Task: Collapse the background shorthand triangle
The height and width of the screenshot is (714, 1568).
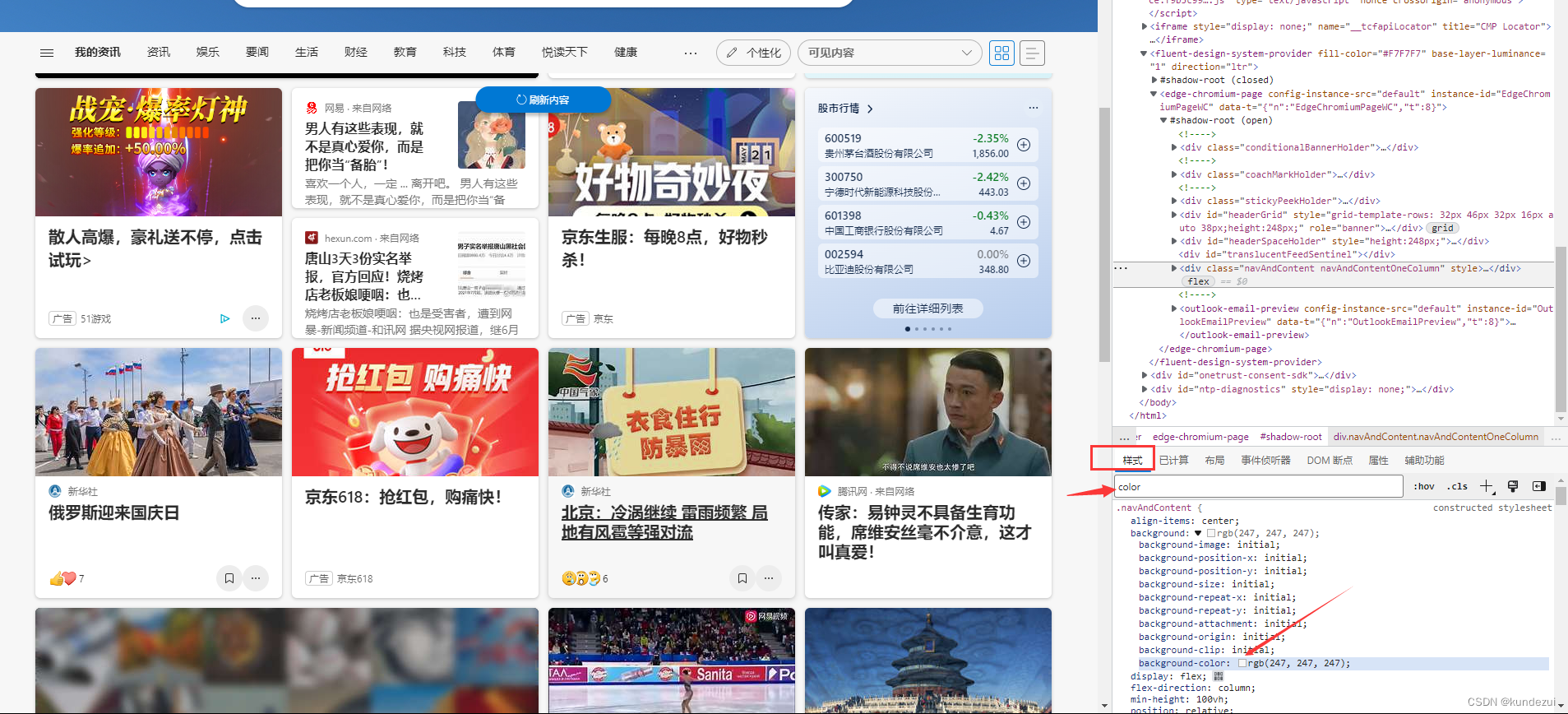Action: pyautogui.click(x=1198, y=533)
